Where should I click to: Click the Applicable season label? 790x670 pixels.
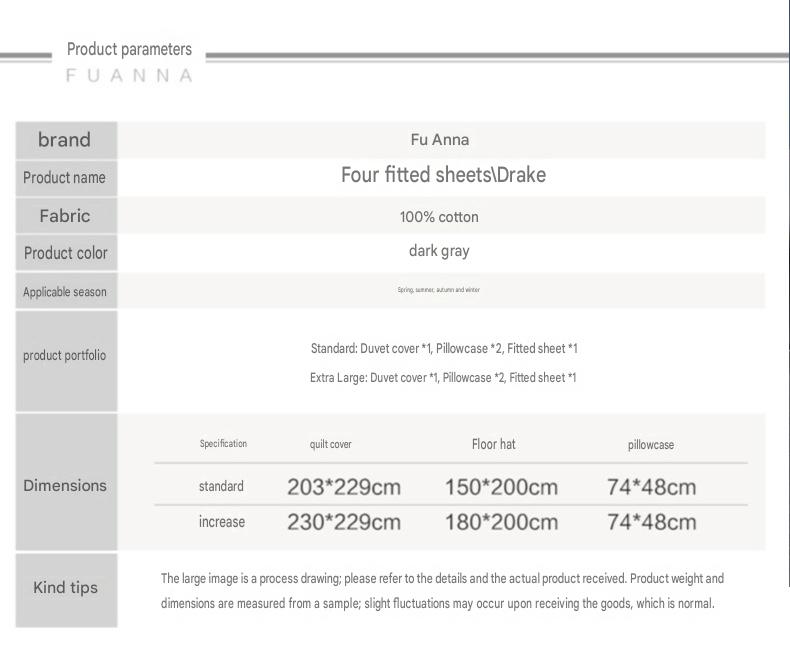coord(64,292)
